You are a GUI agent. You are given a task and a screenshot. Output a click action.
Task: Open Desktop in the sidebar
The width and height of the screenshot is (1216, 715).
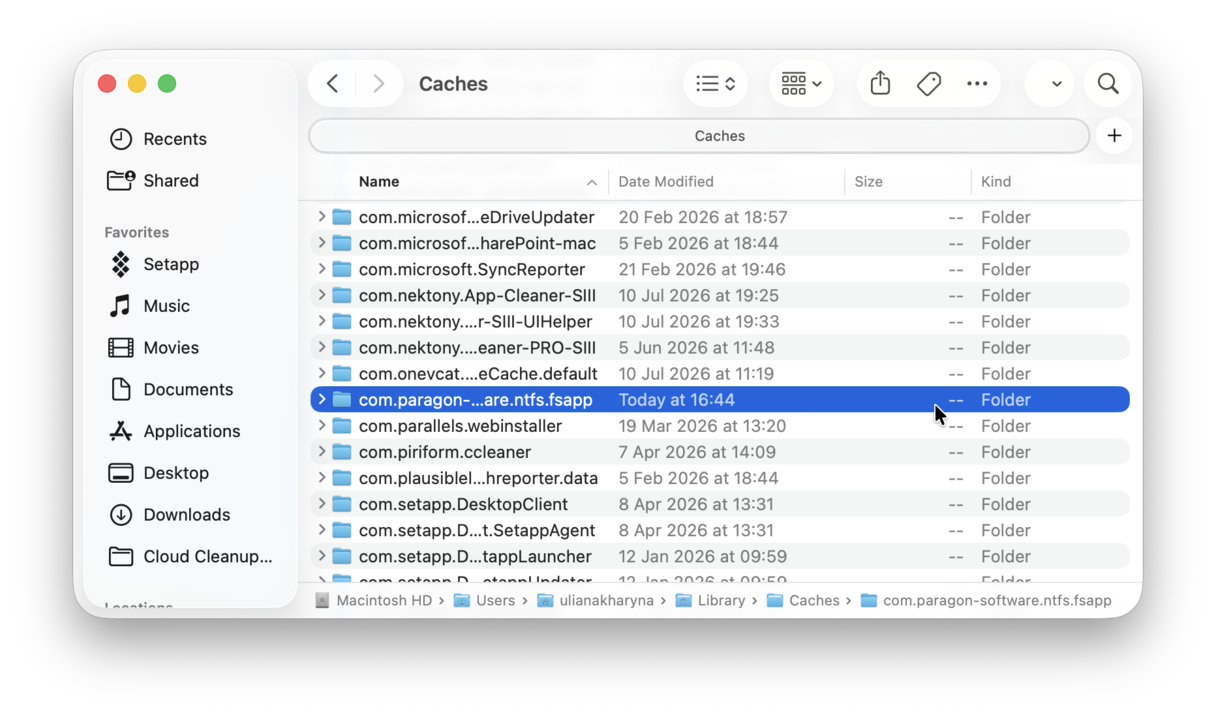(x=175, y=473)
